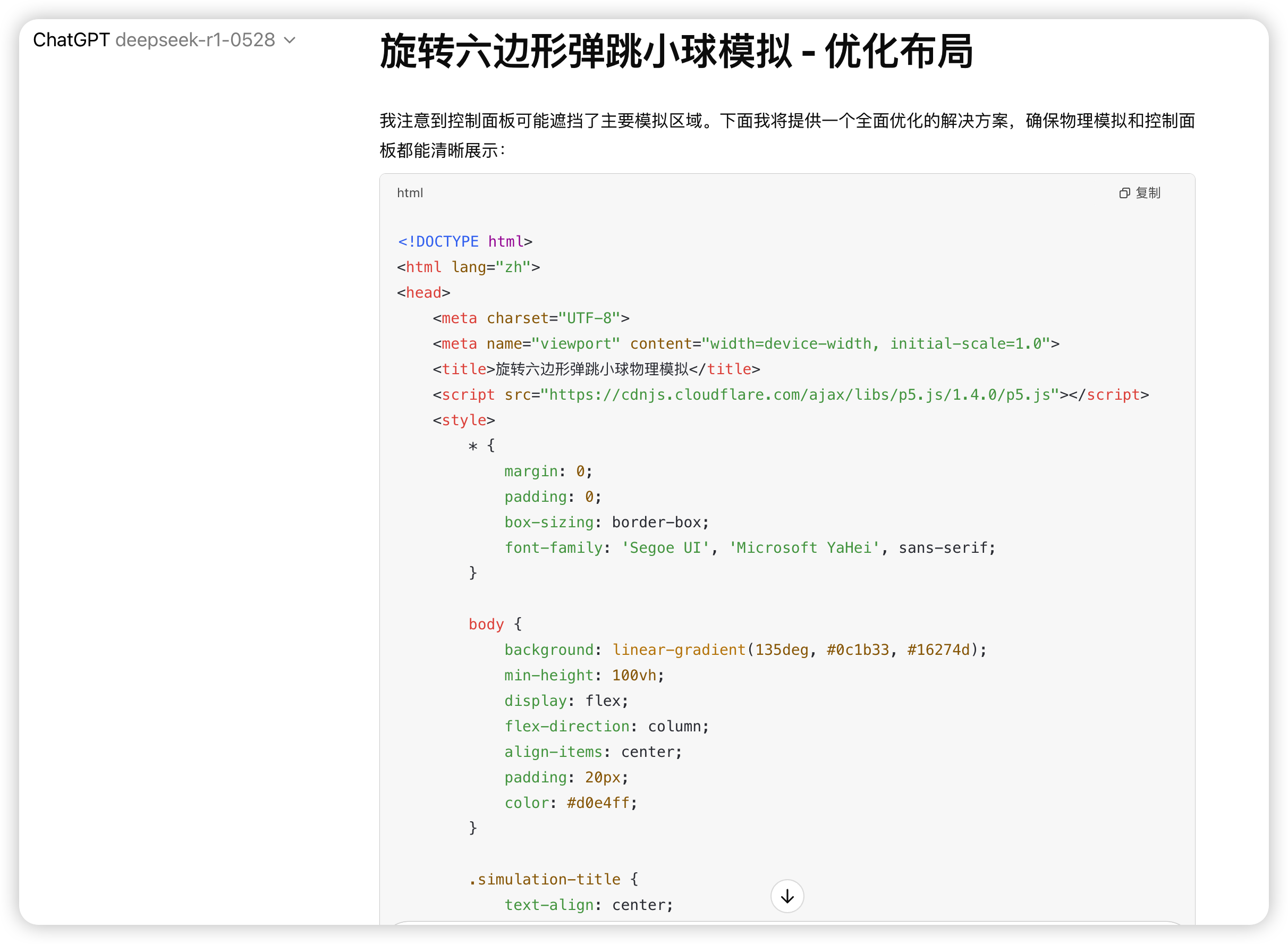1288x944 pixels.
Task: Click the ChatGPT title text
Action: point(71,40)
